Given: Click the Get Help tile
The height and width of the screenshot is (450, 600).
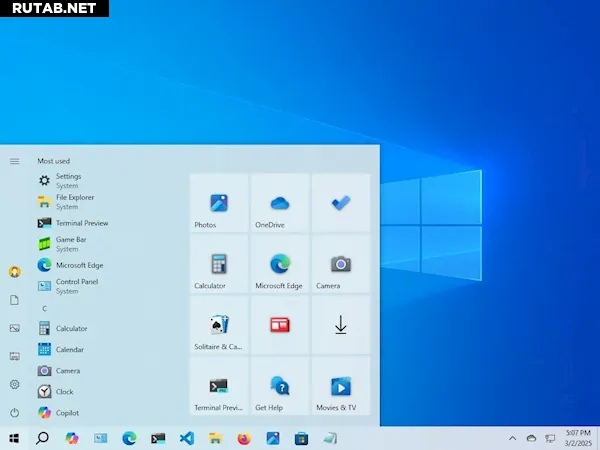Looking at the screenshot, I should tap(280, 386).
